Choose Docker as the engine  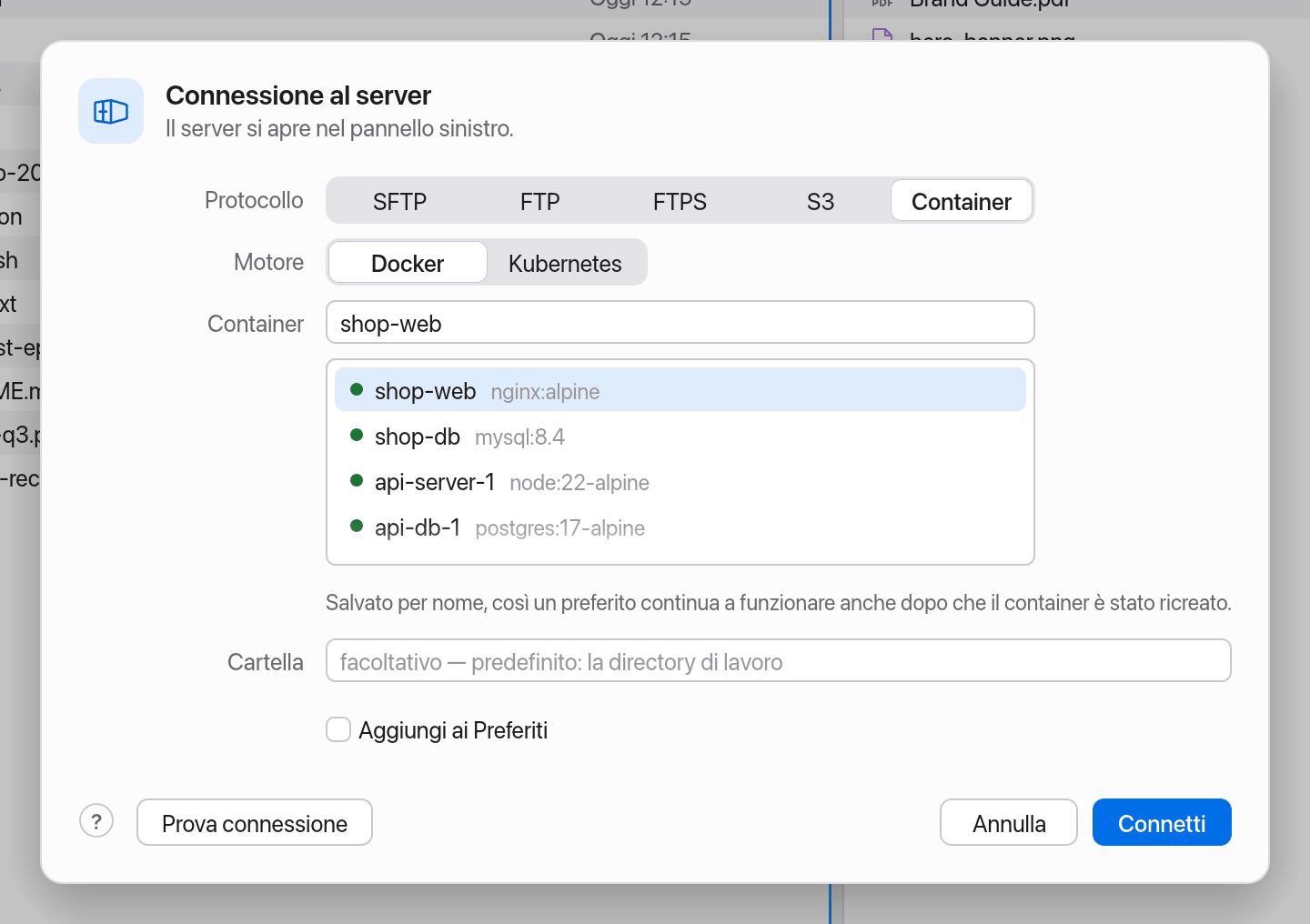click(408, 263)
